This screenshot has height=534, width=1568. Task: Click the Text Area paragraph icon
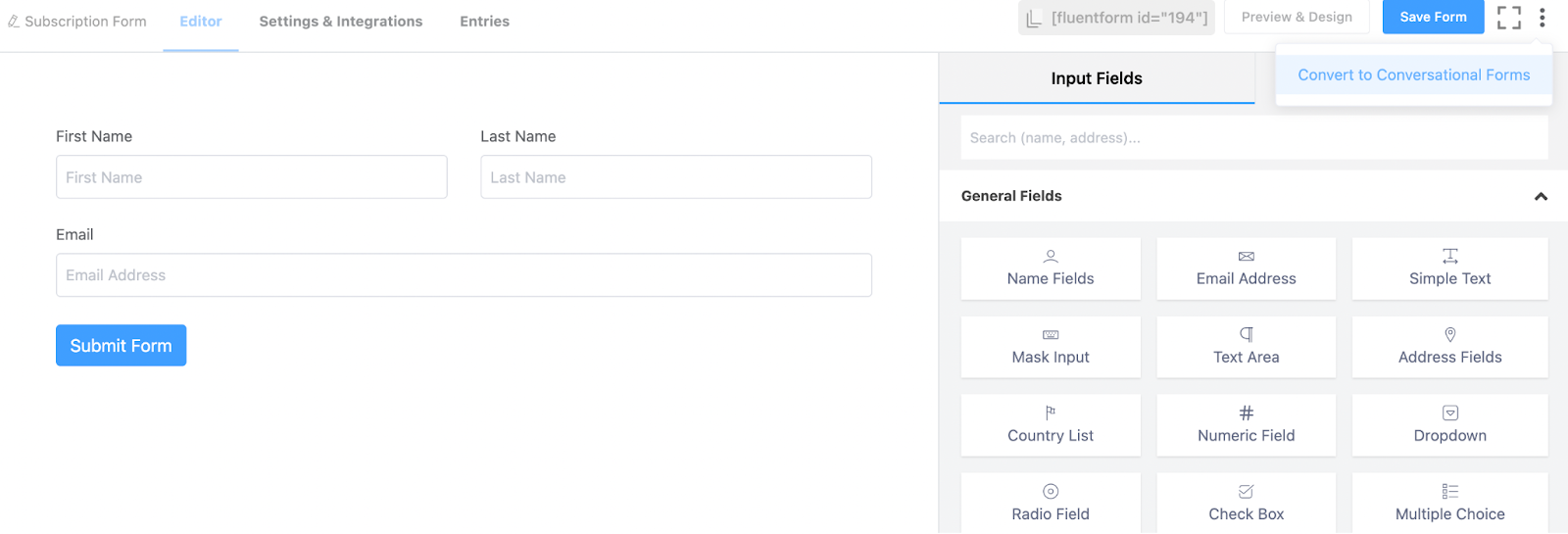pos(1246,335)
